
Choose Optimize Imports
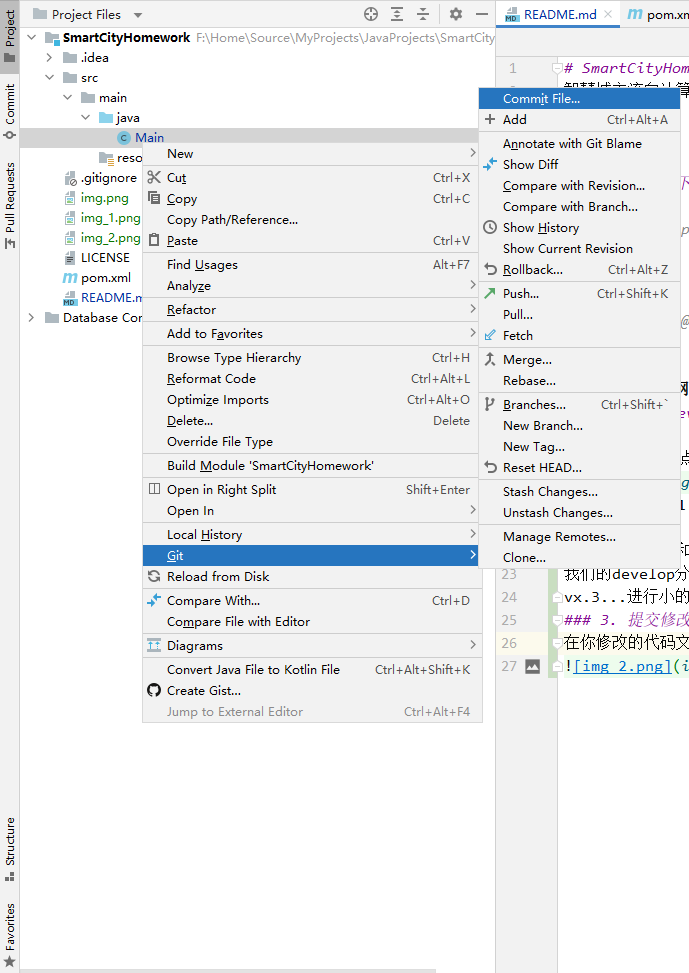pyautogui.click(x=312, y=400)
